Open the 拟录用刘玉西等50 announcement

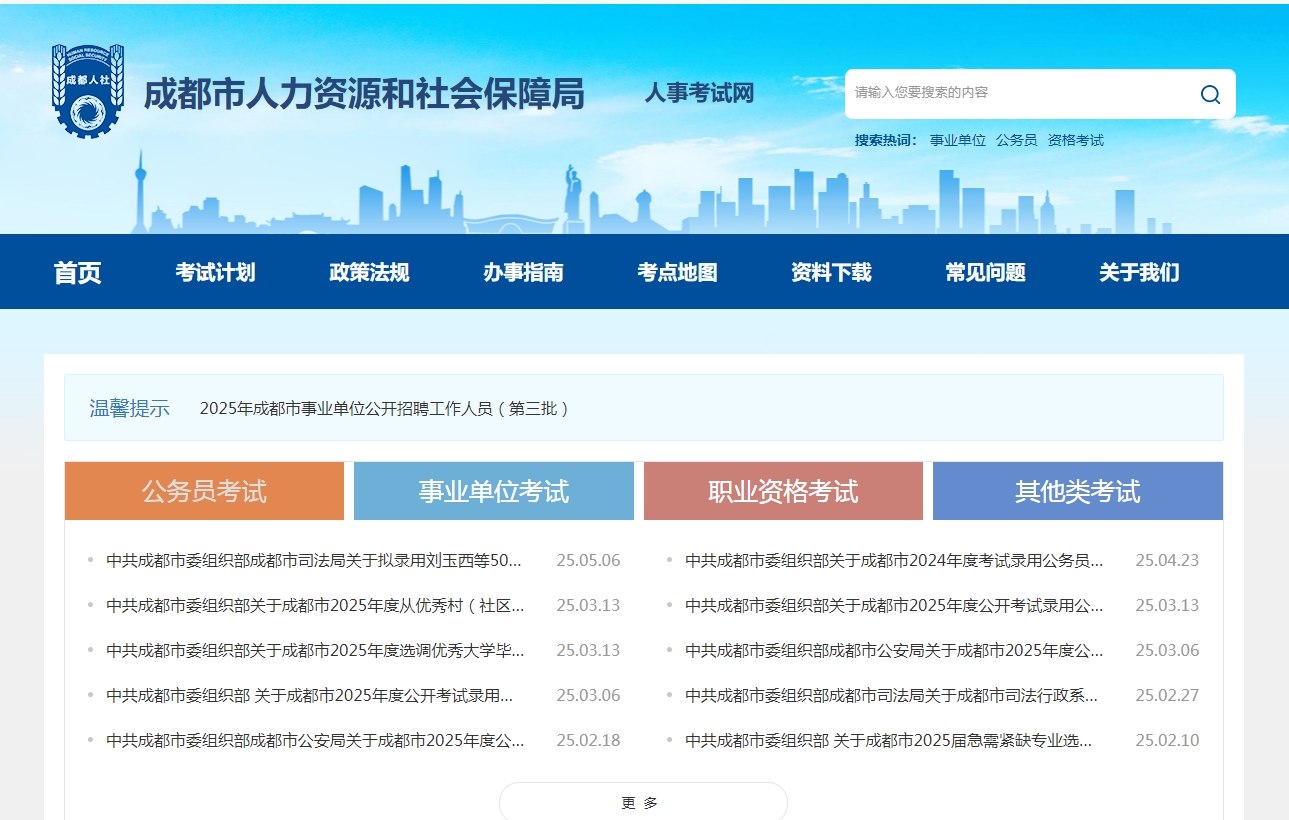[x=313, y=561]
